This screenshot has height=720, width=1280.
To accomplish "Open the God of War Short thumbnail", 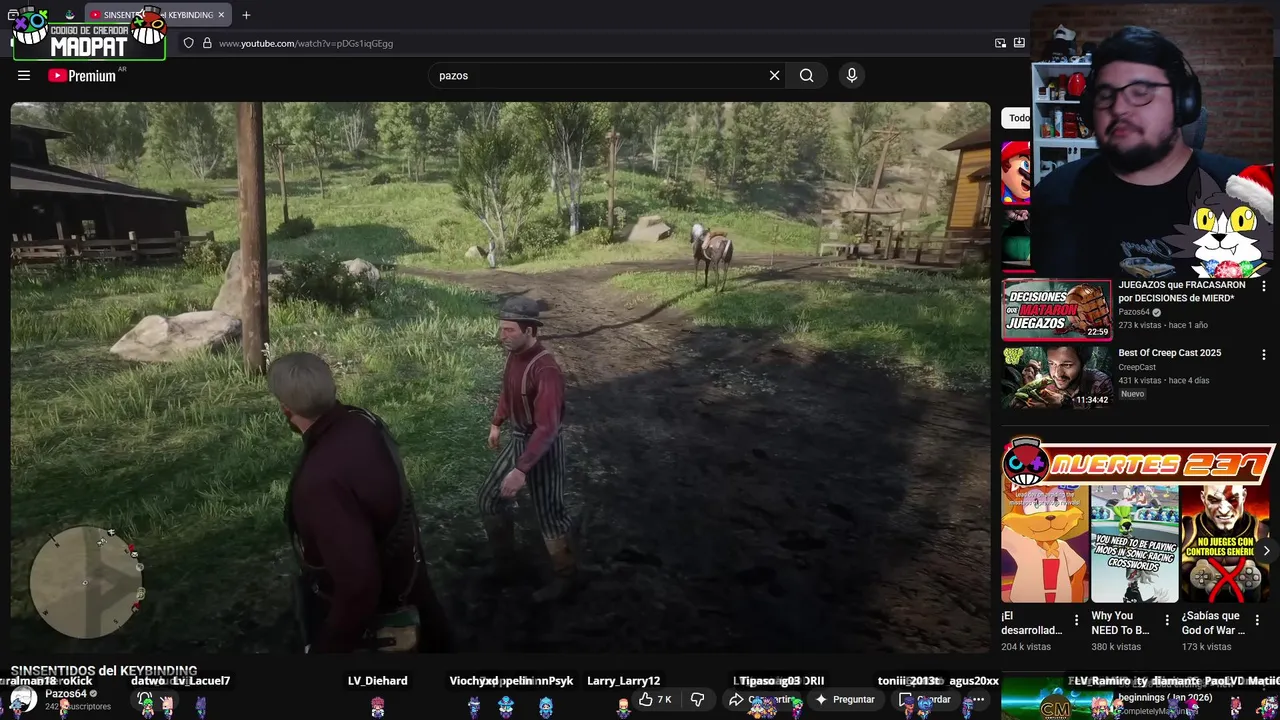I will (1225, 544).
